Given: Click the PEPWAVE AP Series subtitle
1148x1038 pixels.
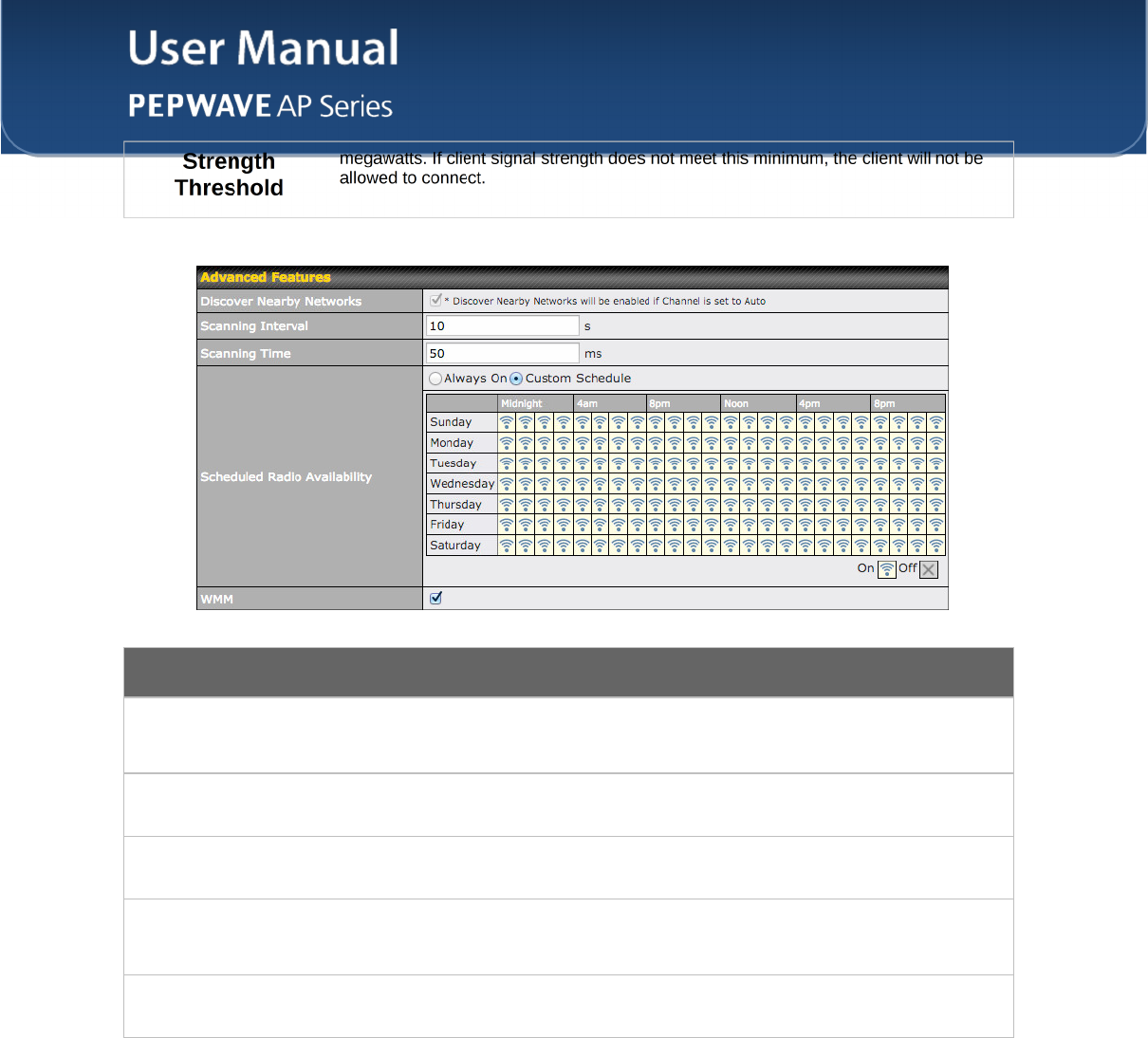Looking at the screenshot, I should click(260, 105).
